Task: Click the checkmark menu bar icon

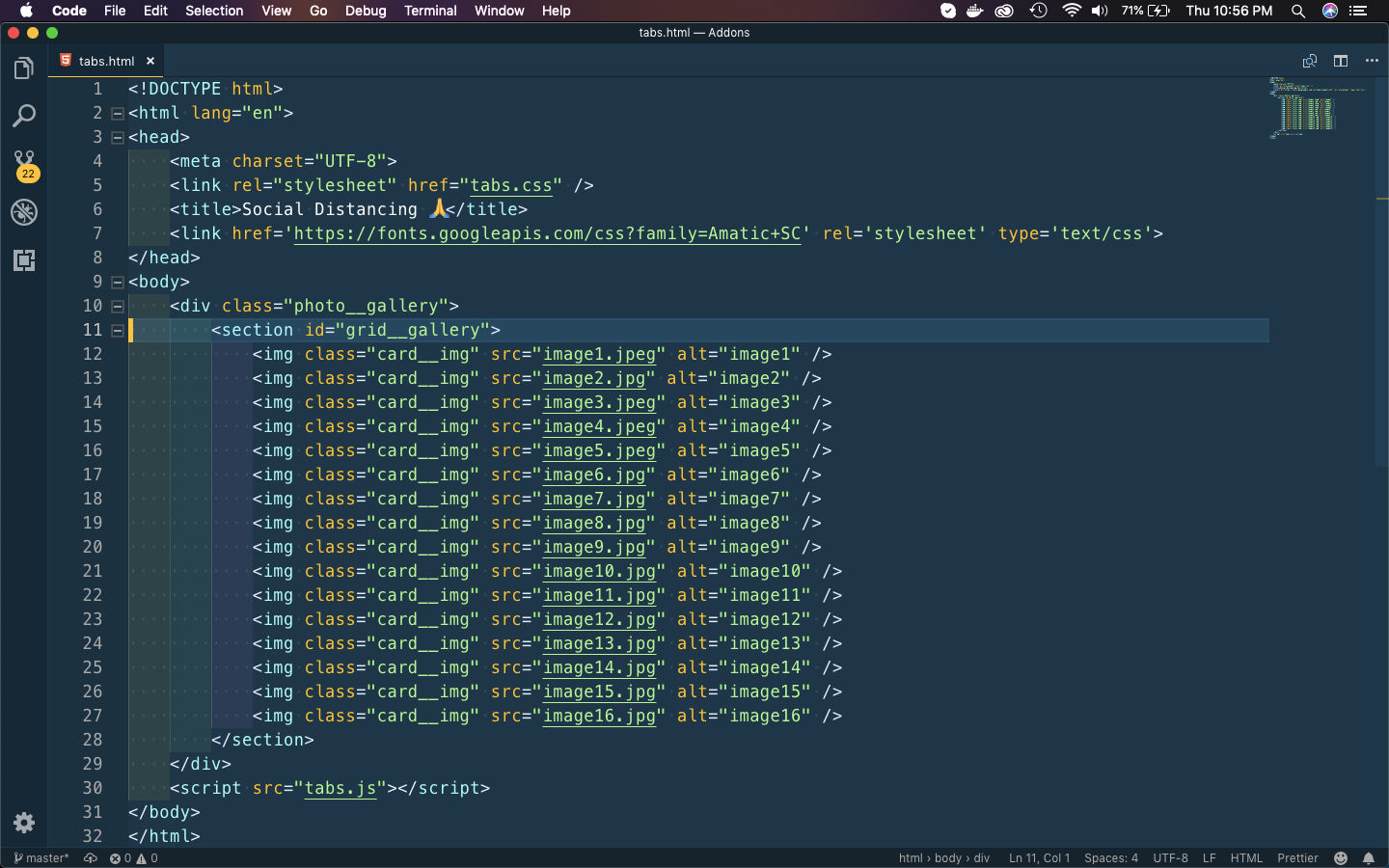Action: click(948, 11)
